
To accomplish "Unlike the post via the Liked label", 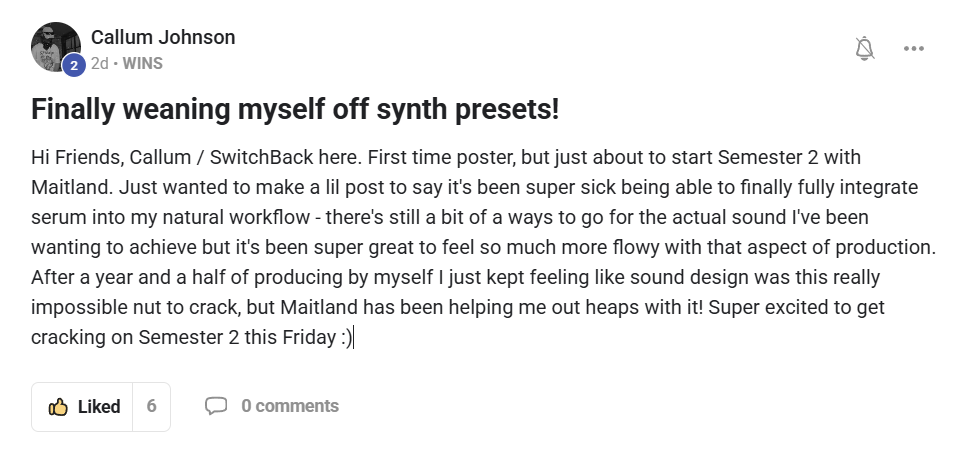I will click(99, 407).
